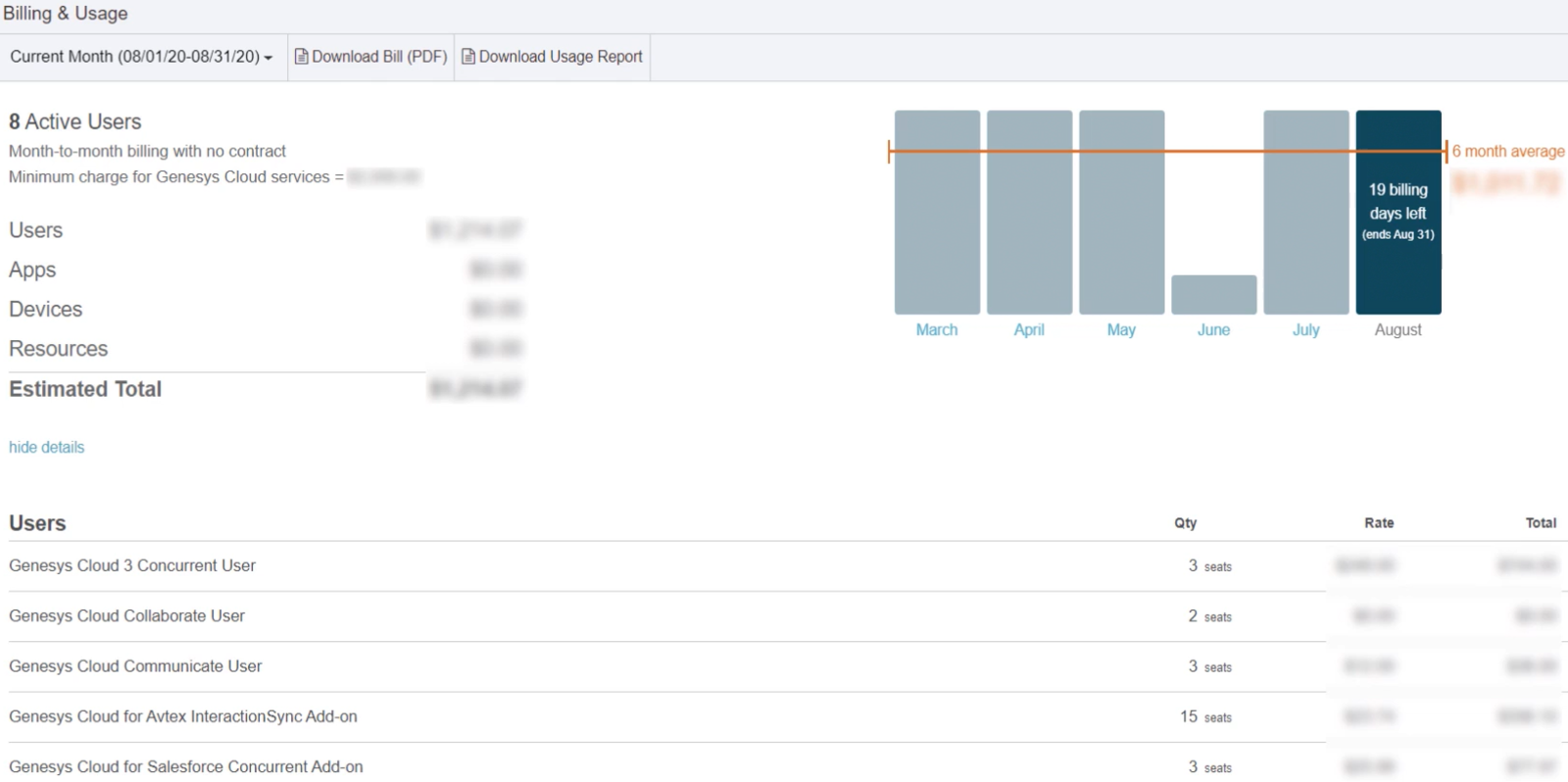The width and height of the screenshot is (1568, 782).
Task: Click the Minimum charge for Genesys Cloud services text
Action: (x=176, y=176)
